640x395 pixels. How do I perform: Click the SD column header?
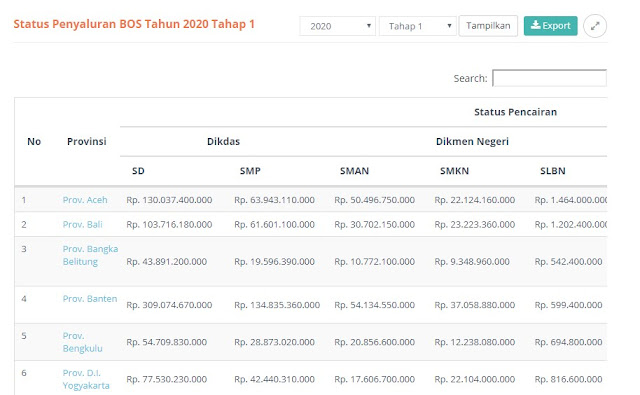coord(138,171)
